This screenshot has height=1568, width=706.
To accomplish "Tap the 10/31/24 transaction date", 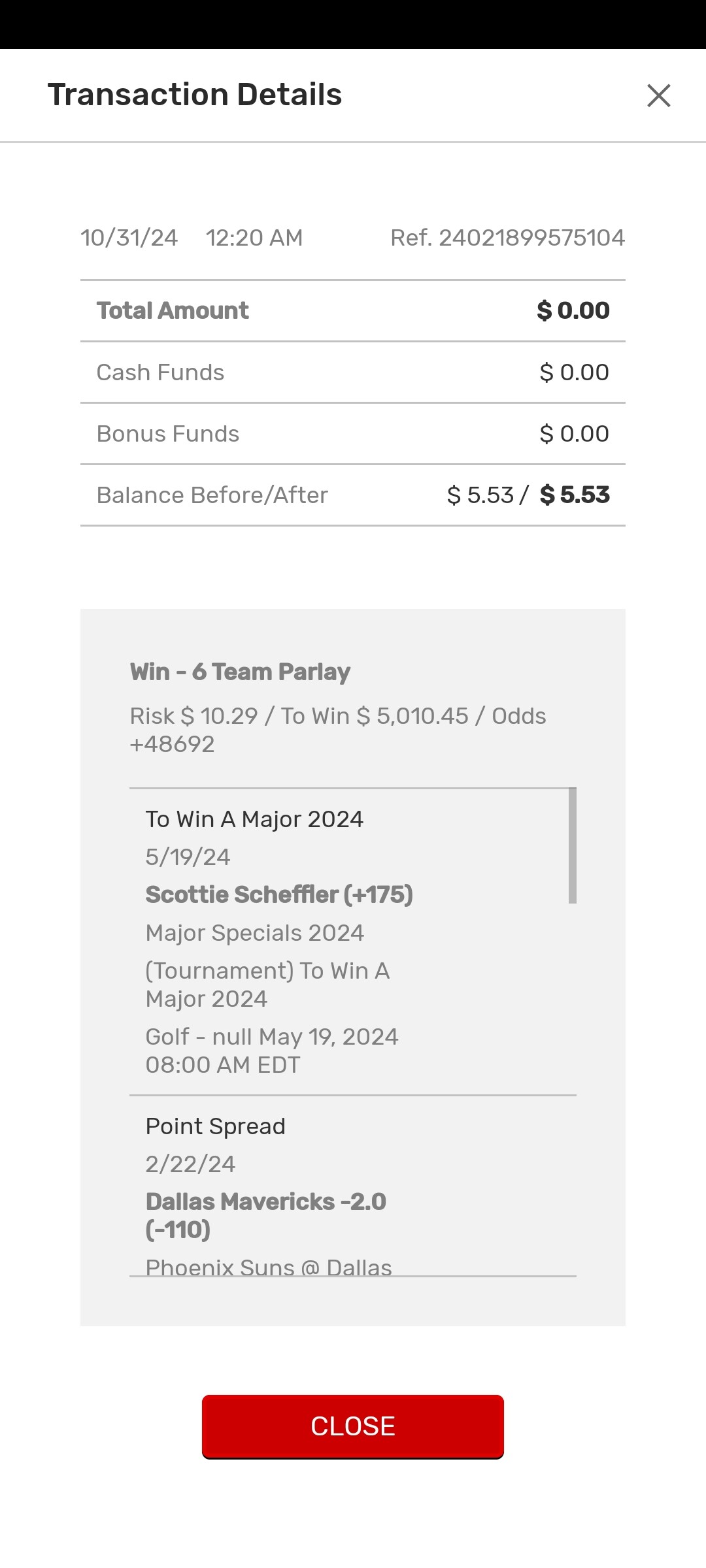I will coord(129,238).
